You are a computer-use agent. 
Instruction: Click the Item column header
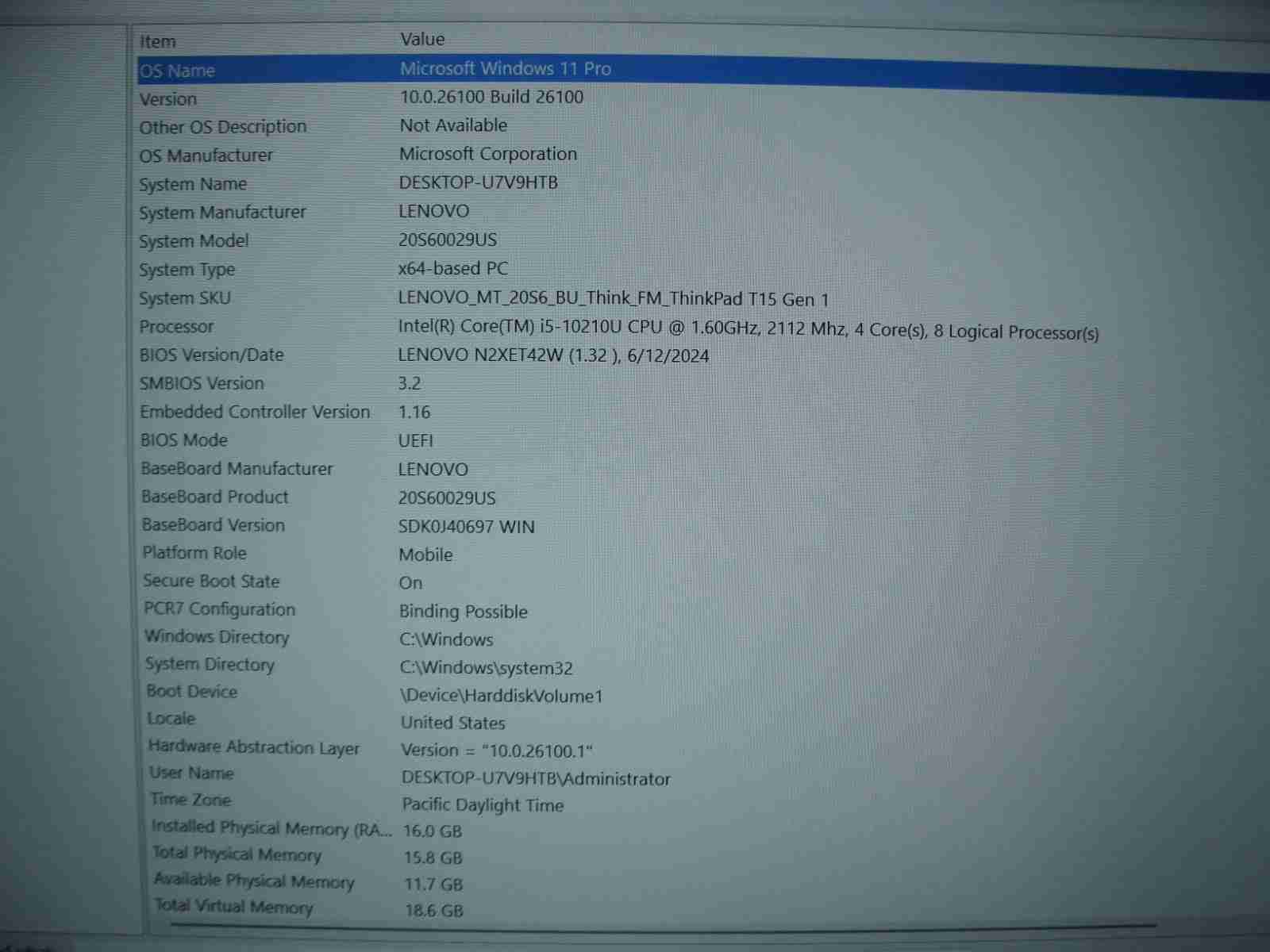[158, 41]
